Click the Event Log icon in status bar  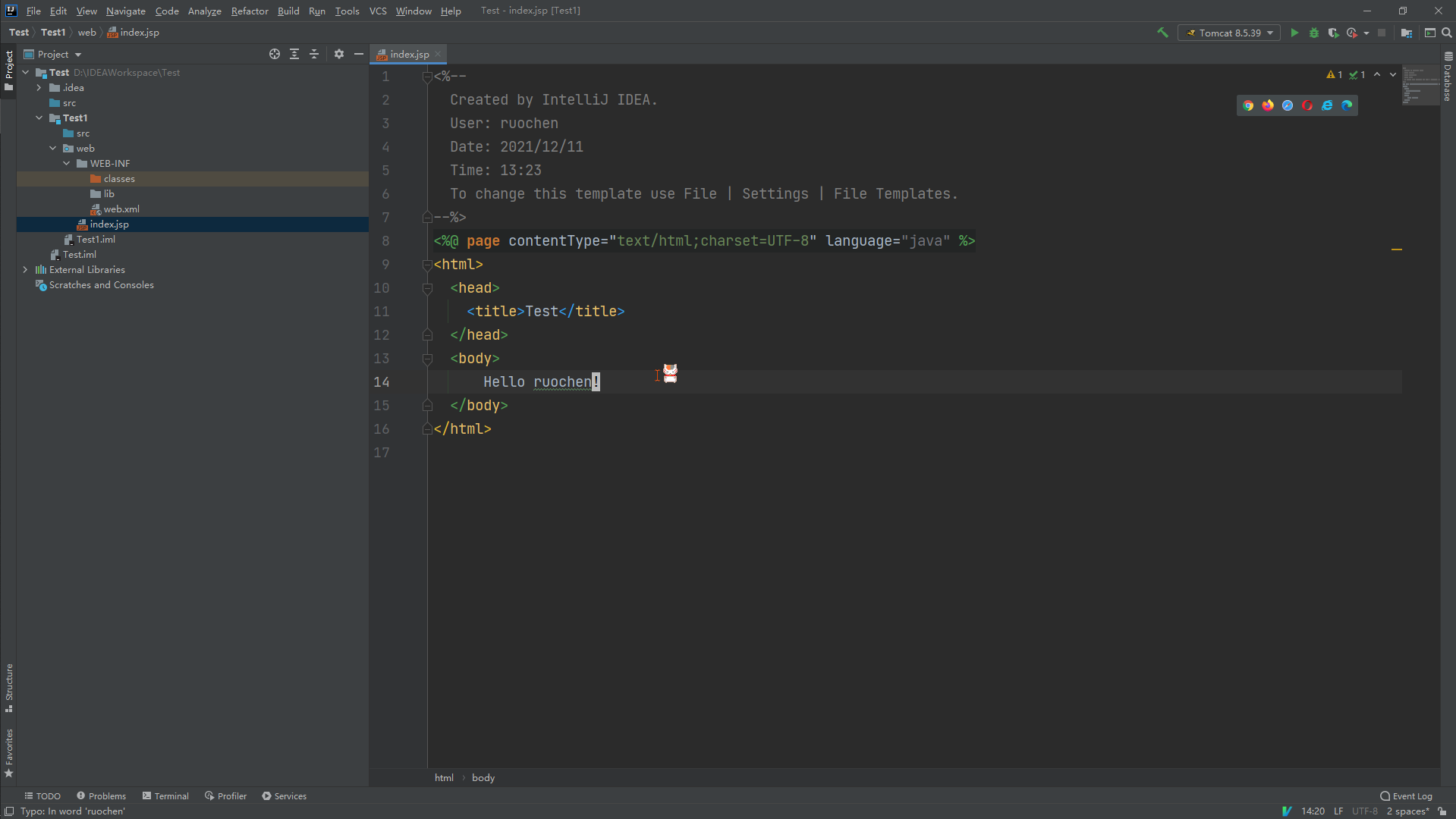pos(1385,795)
